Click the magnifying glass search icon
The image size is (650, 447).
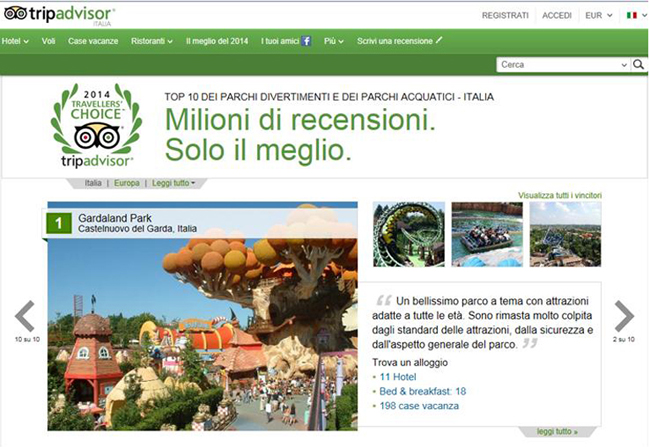click(x=638, y=65)
